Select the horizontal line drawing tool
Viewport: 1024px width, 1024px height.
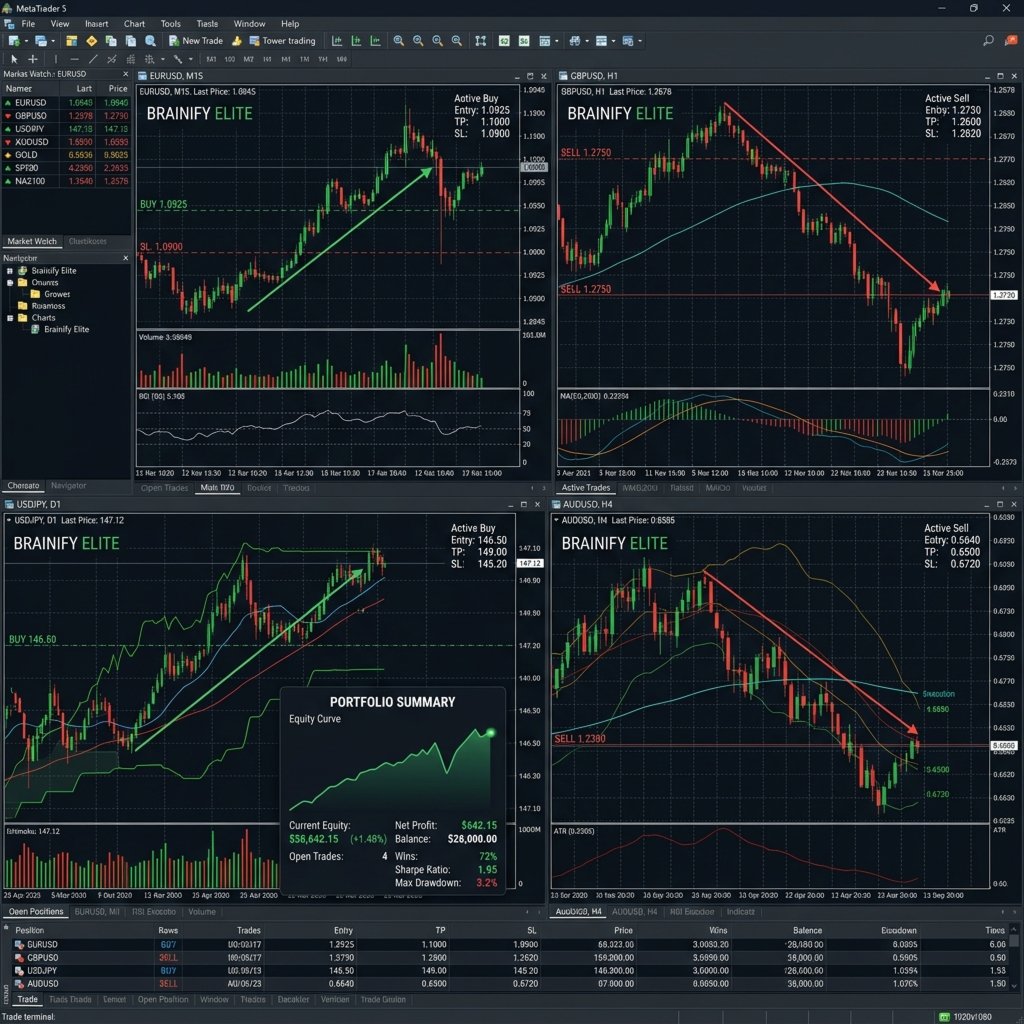tap(74, 59)
